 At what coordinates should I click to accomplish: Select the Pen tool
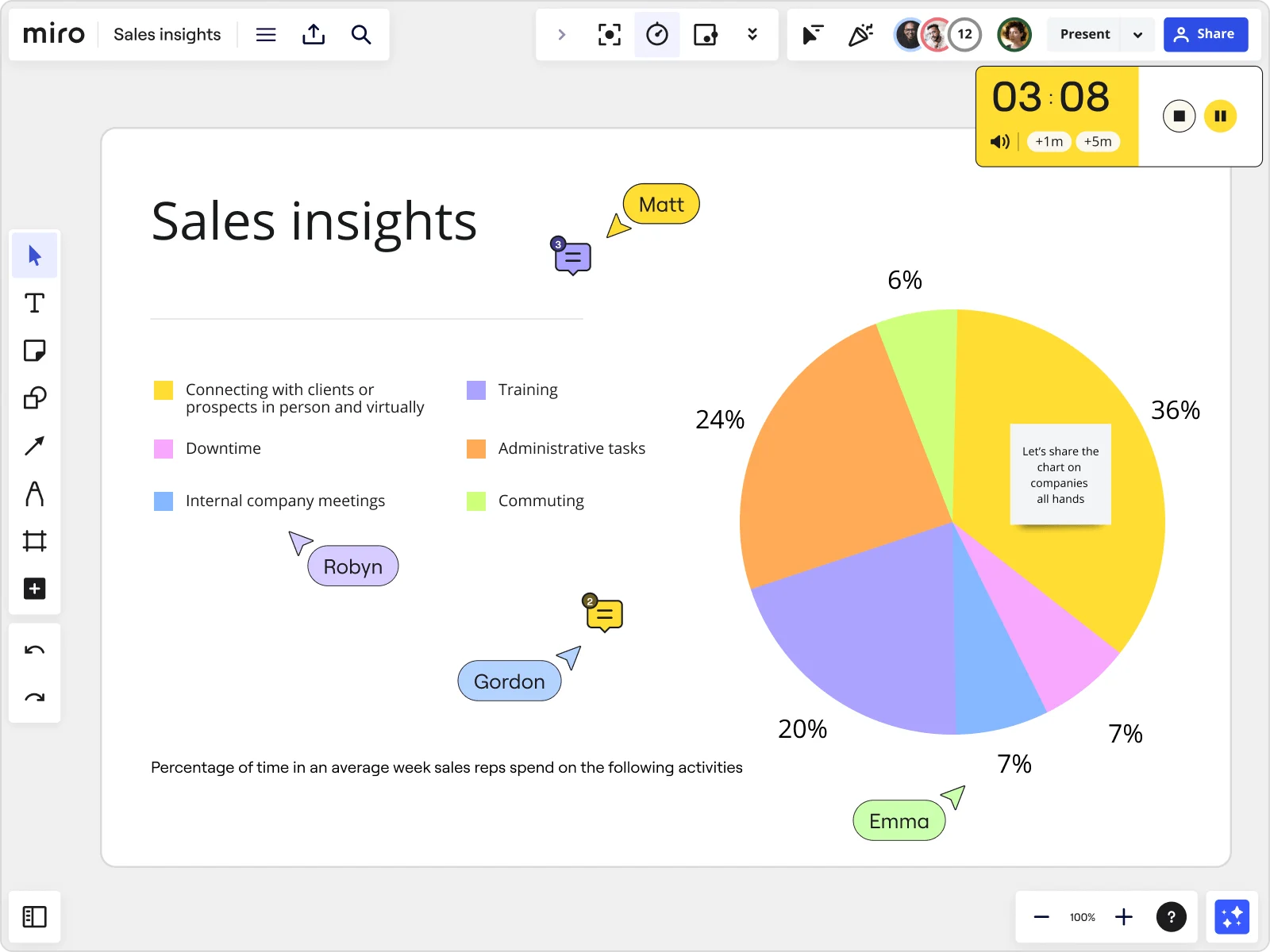[x=35, y=493]
